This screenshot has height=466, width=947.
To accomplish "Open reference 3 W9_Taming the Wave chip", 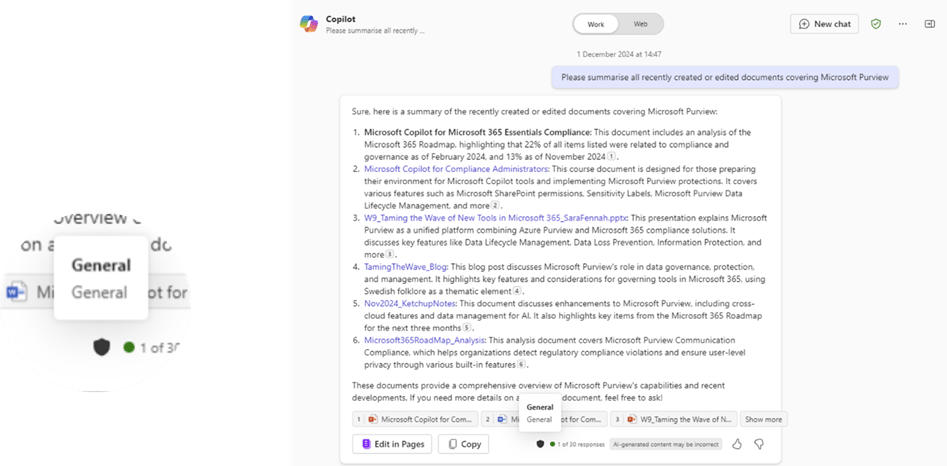I will click(673, 419).
